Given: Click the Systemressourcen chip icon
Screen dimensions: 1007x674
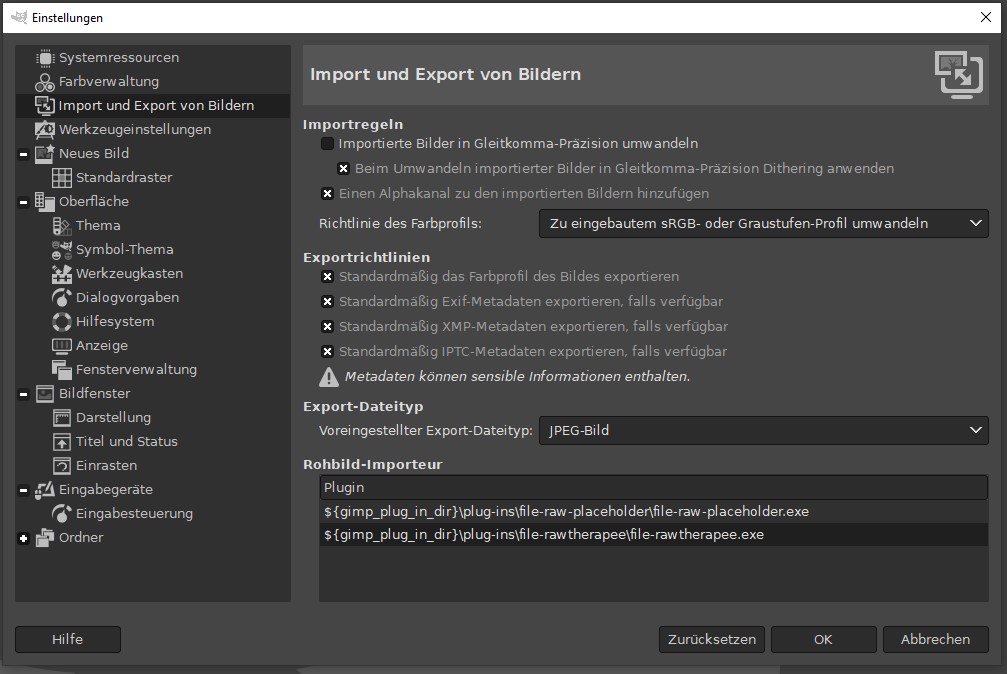Looking at the screenshot, I should click(x=45, y=58).
